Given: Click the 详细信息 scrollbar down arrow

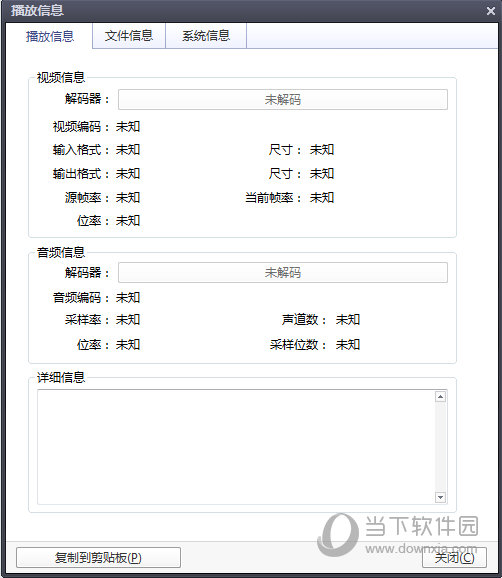Looking at the screenshot, I should click(440, 497).
